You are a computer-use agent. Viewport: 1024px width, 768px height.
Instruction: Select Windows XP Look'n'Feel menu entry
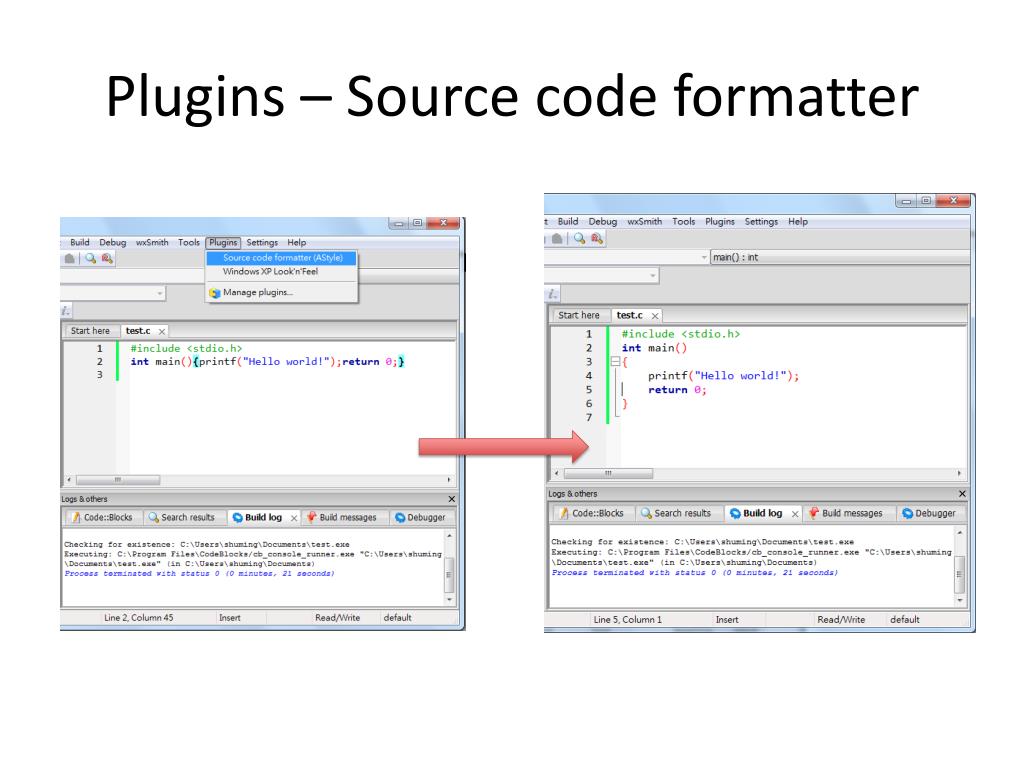click(281, 272)
